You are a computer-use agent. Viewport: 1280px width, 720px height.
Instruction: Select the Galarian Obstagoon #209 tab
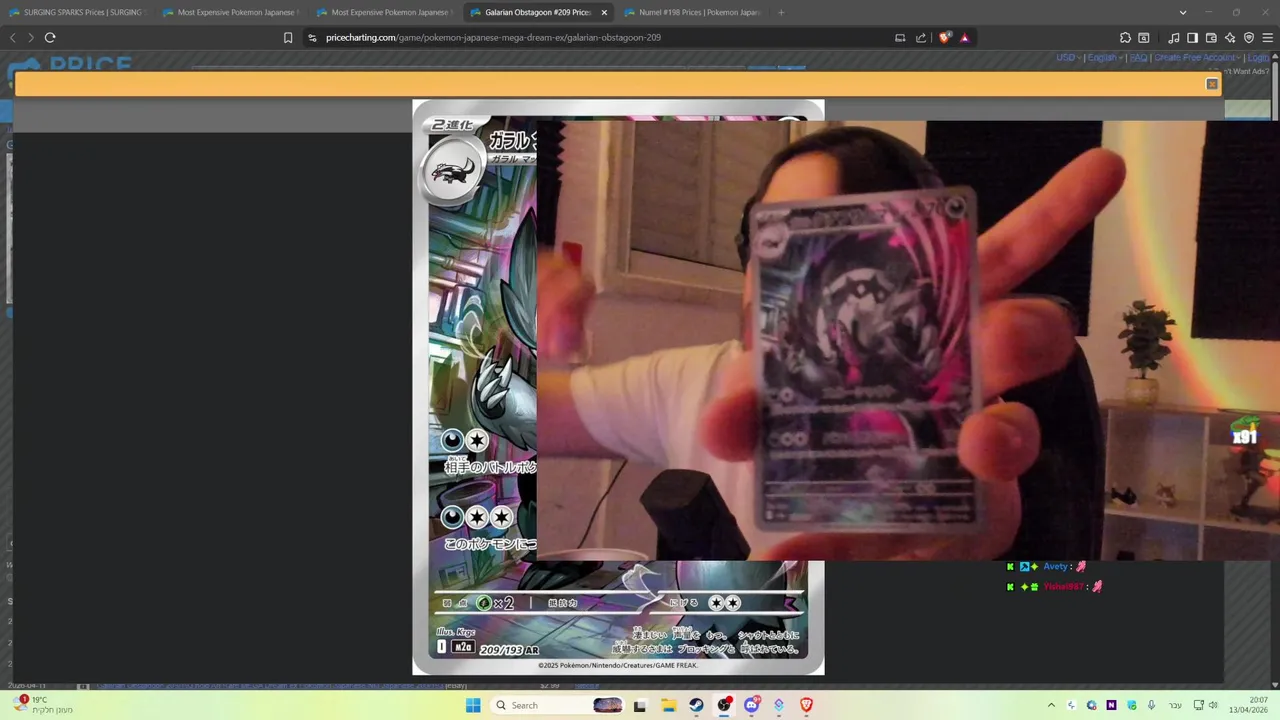[538, 12]
